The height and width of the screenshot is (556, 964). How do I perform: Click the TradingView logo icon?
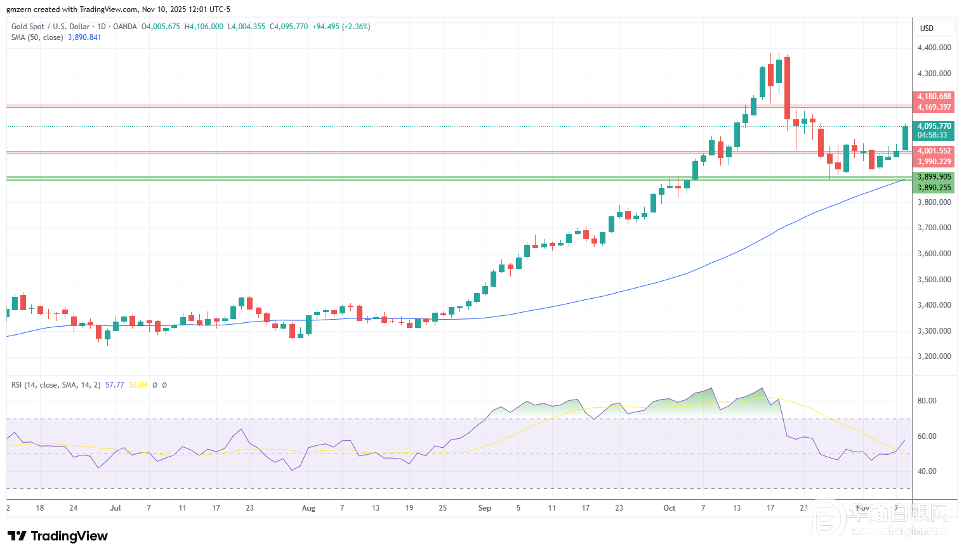pos(20,536)
